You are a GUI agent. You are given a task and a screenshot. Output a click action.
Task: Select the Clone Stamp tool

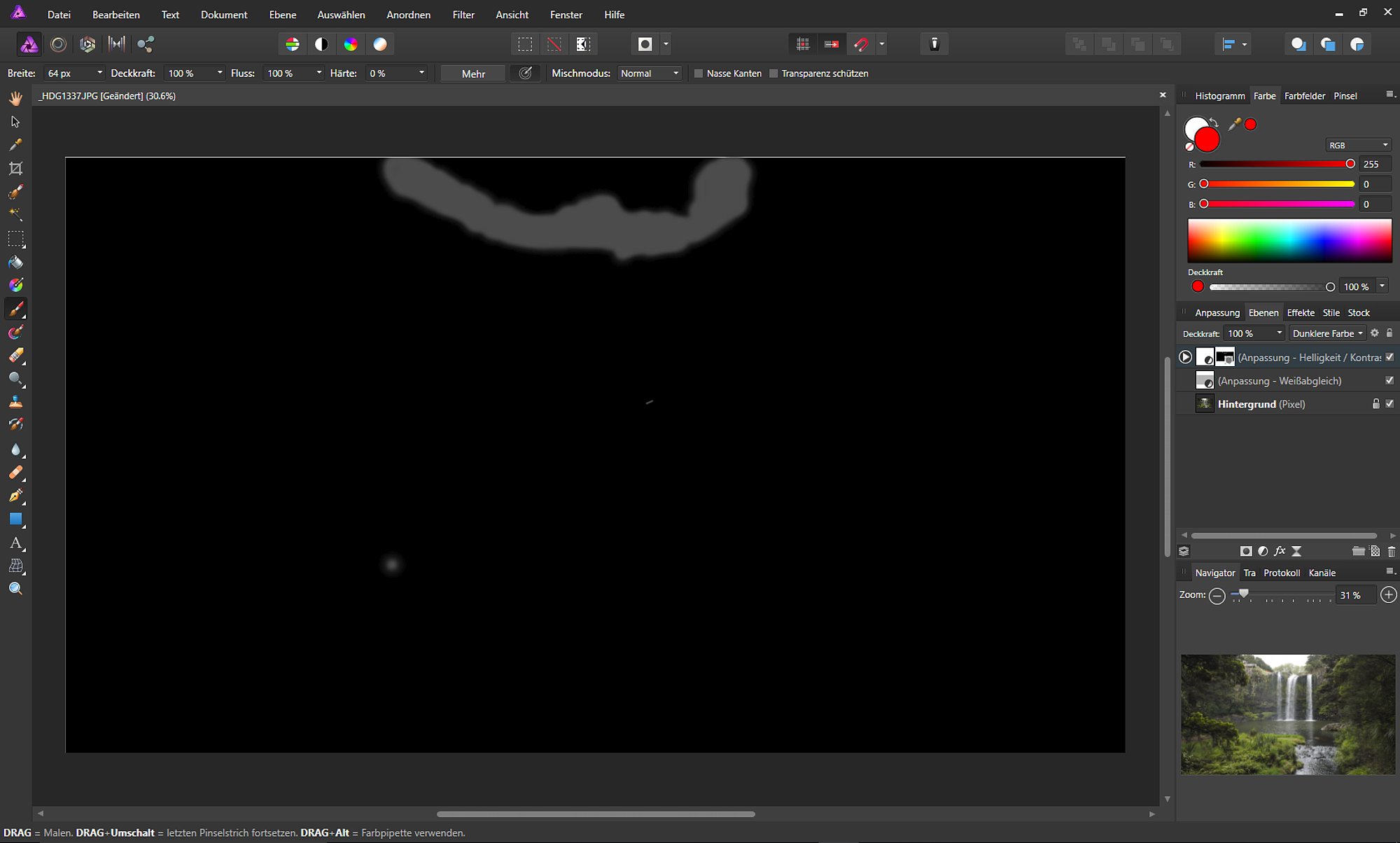(x=15, y=402)
